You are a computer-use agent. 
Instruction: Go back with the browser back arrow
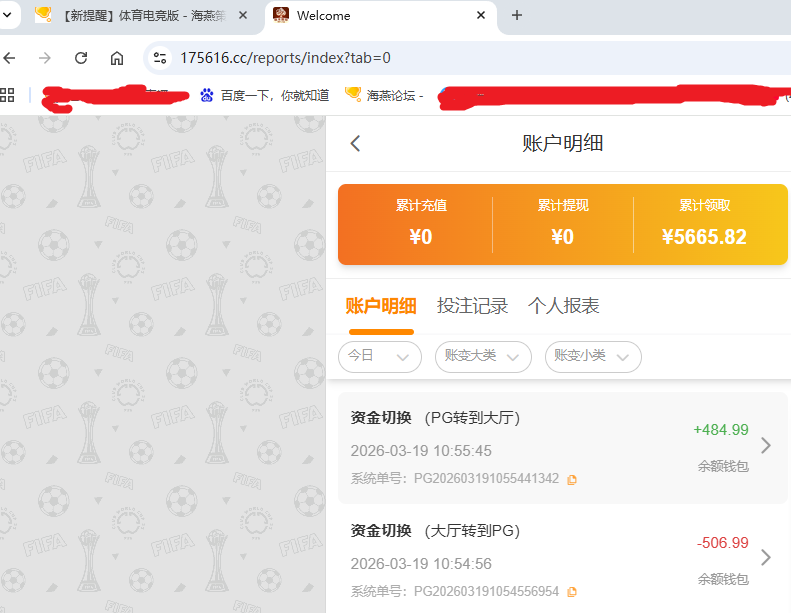pyautogui.click(x=9, y=58)
